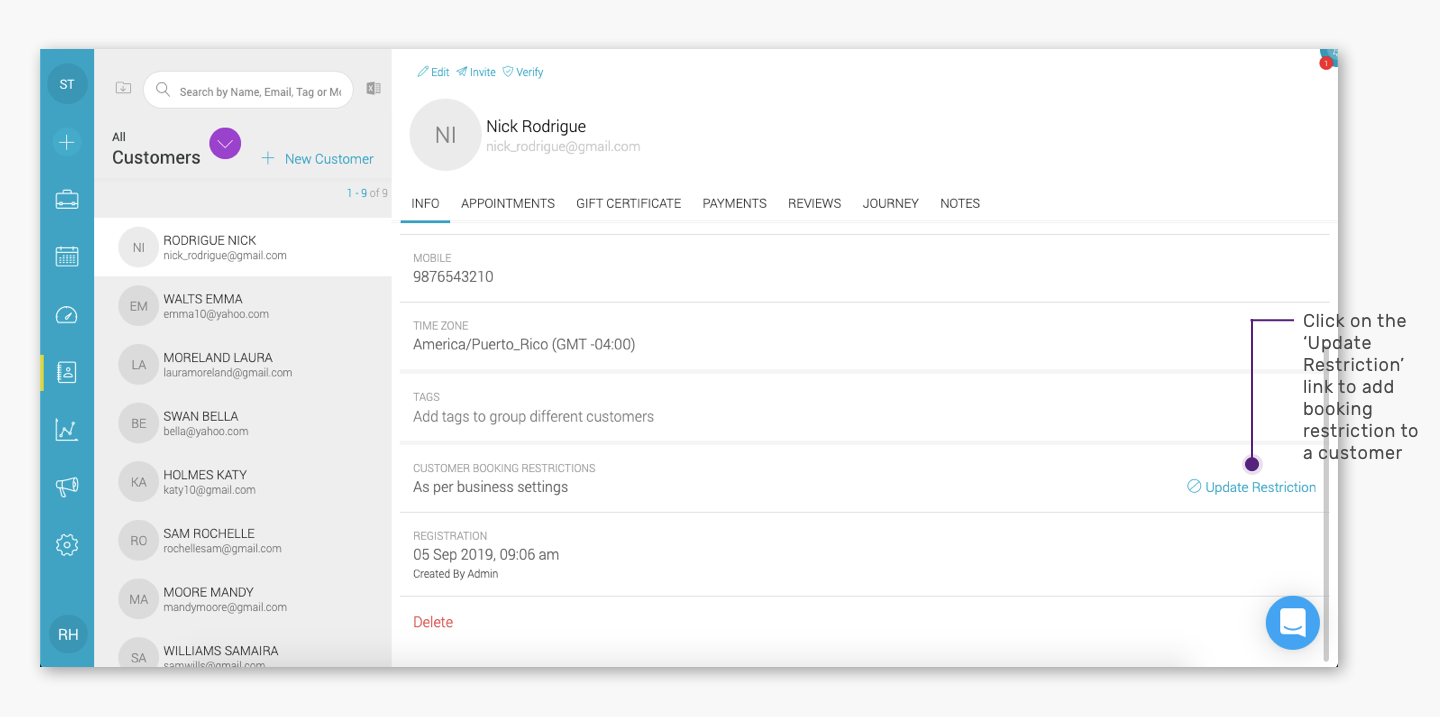Select Walts Emma in customer list
Viewport: 1440px width, 718px height.
pos(243,306)
